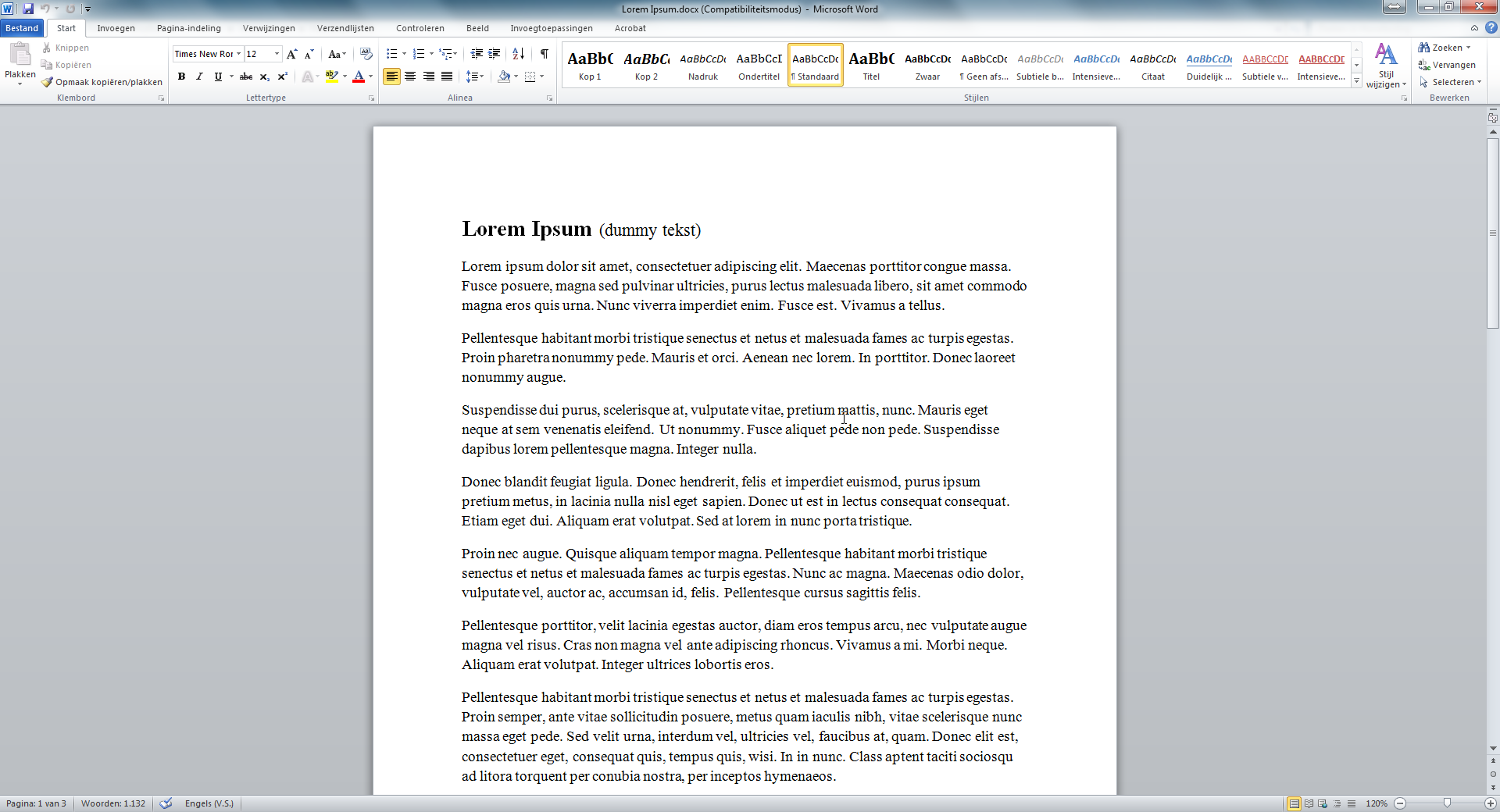Toggle superscript formatting
This screenshot has height=812, width=1500.
pyautogui.click(x=282, y=77)
